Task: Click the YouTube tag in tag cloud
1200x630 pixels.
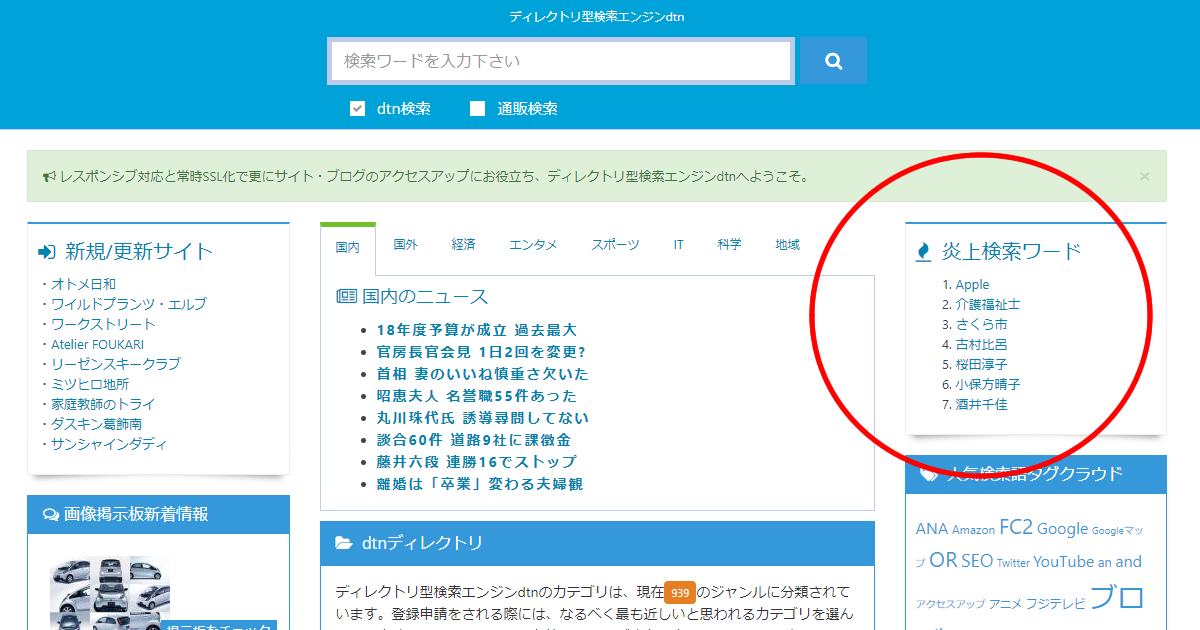Action: 1063,562
